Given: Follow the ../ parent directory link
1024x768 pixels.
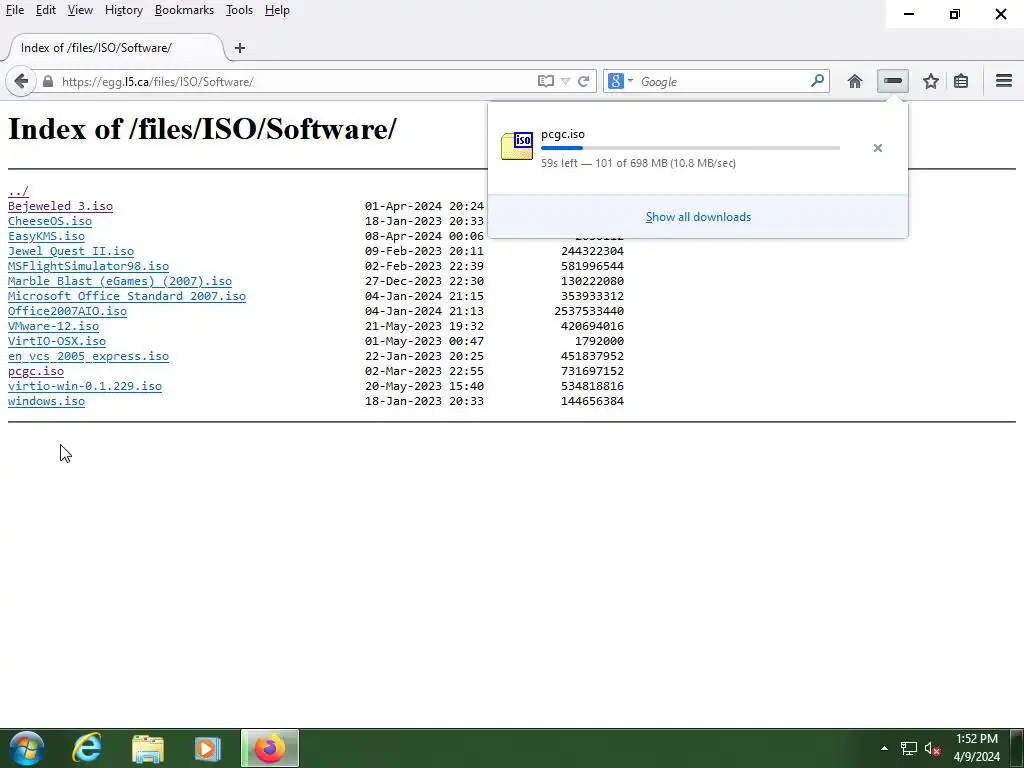Looking at the screenshot, I should point(18,191).
